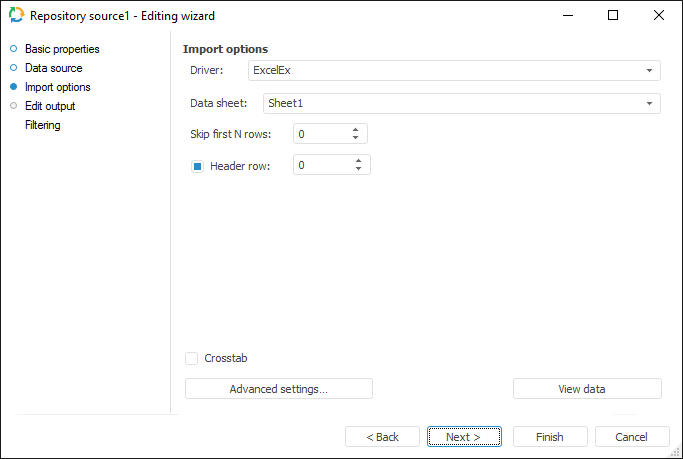683x459 pixels.
Task: Select the Import options step
Action: (x=57, y=87)
